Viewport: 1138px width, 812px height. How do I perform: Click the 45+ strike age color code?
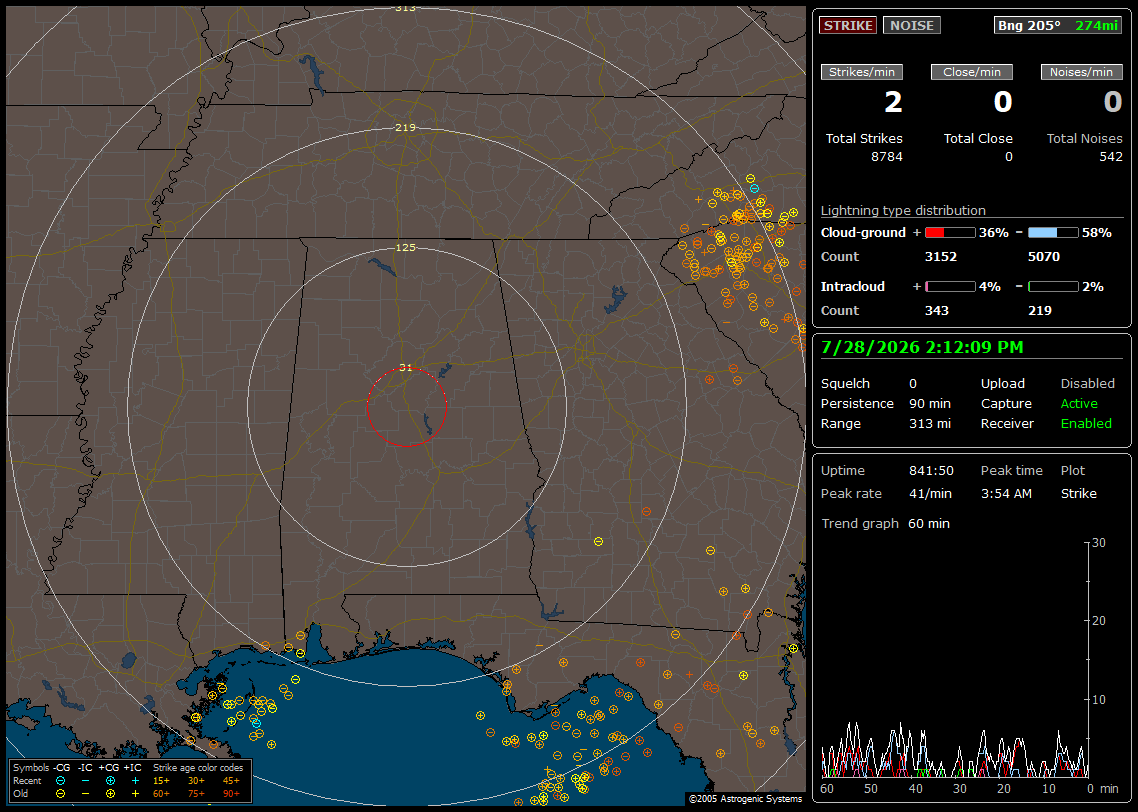point(231,781)
